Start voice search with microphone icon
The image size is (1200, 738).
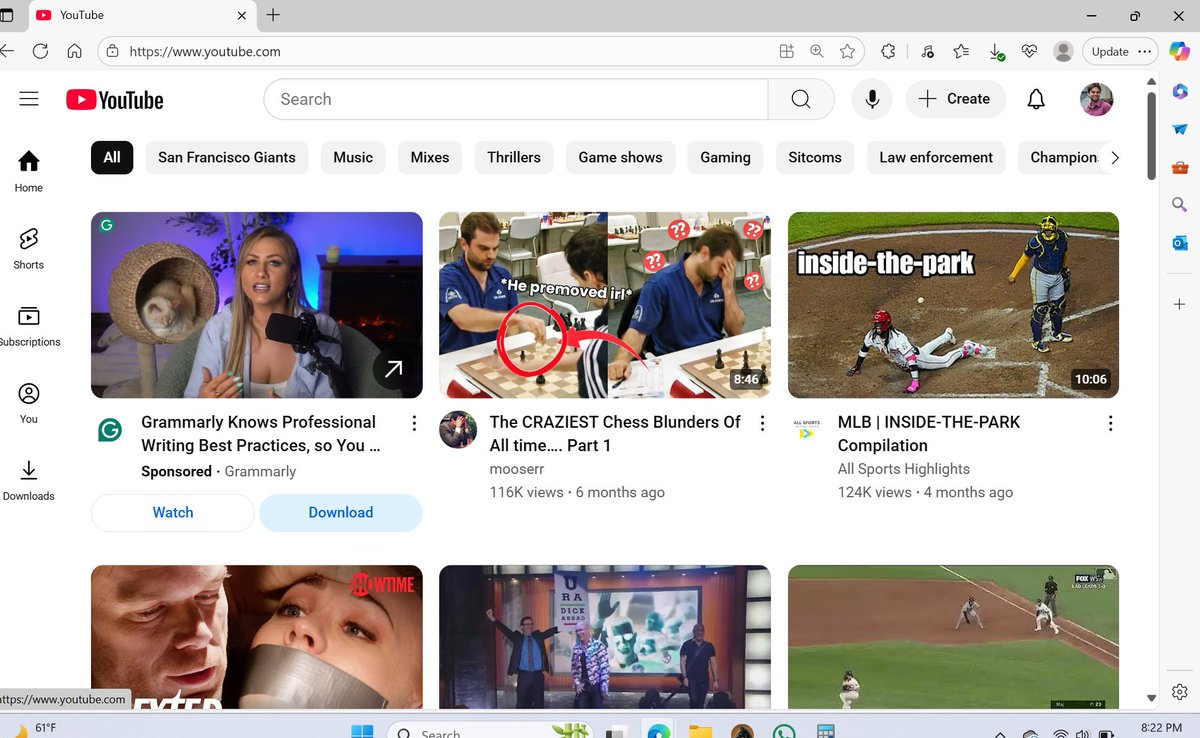click(x=872, y=99)
